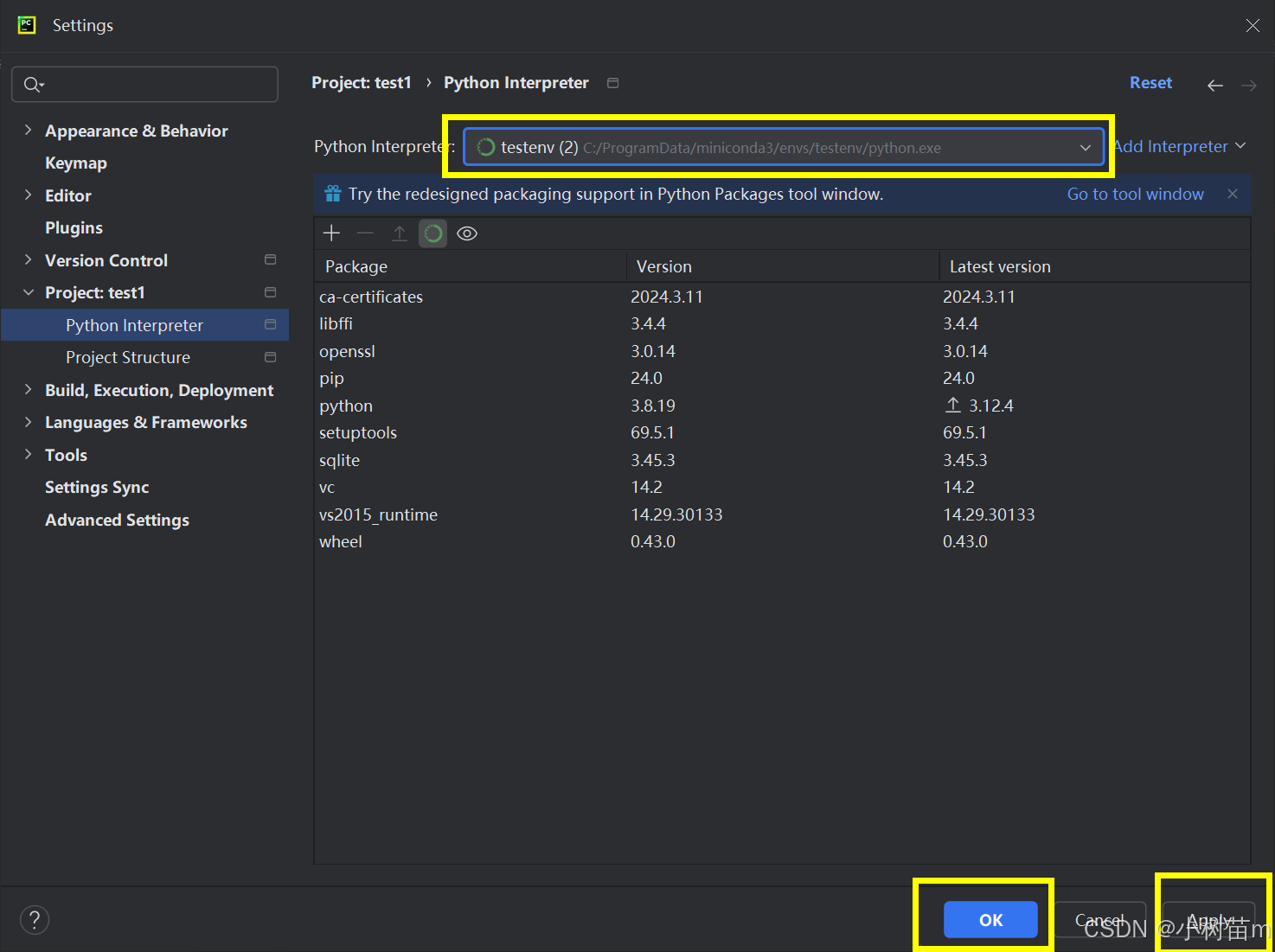Click the Apply button
This screenshot has width=1275, height=952.
click(x=1208, y=920)
